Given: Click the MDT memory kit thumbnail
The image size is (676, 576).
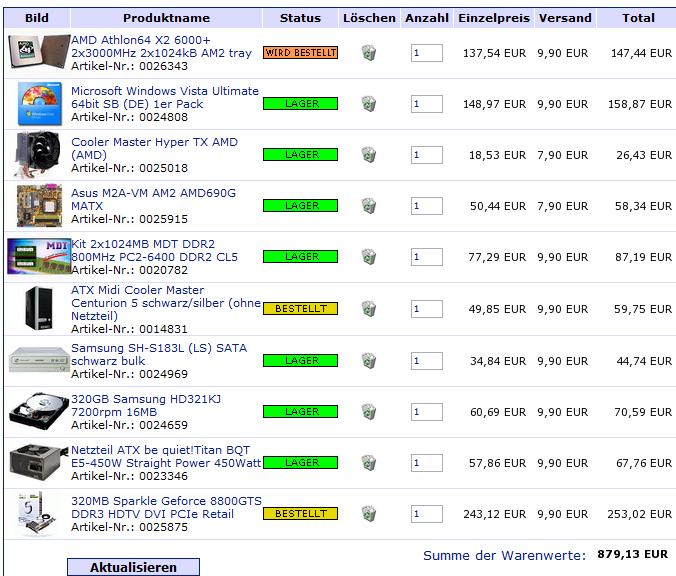Looking at the screenshot, I should (x=39, y=257).
